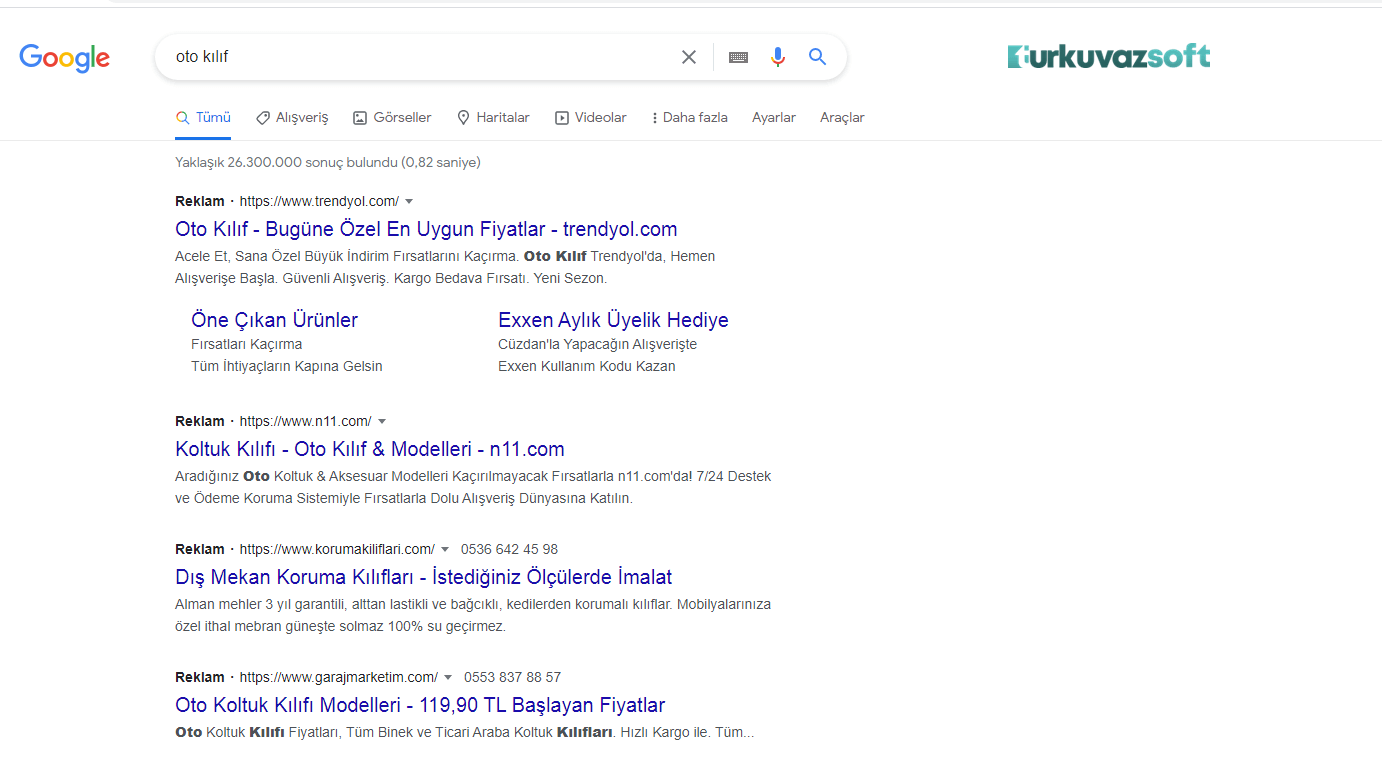Clear the search box with X icon

[x=689, y=57]
